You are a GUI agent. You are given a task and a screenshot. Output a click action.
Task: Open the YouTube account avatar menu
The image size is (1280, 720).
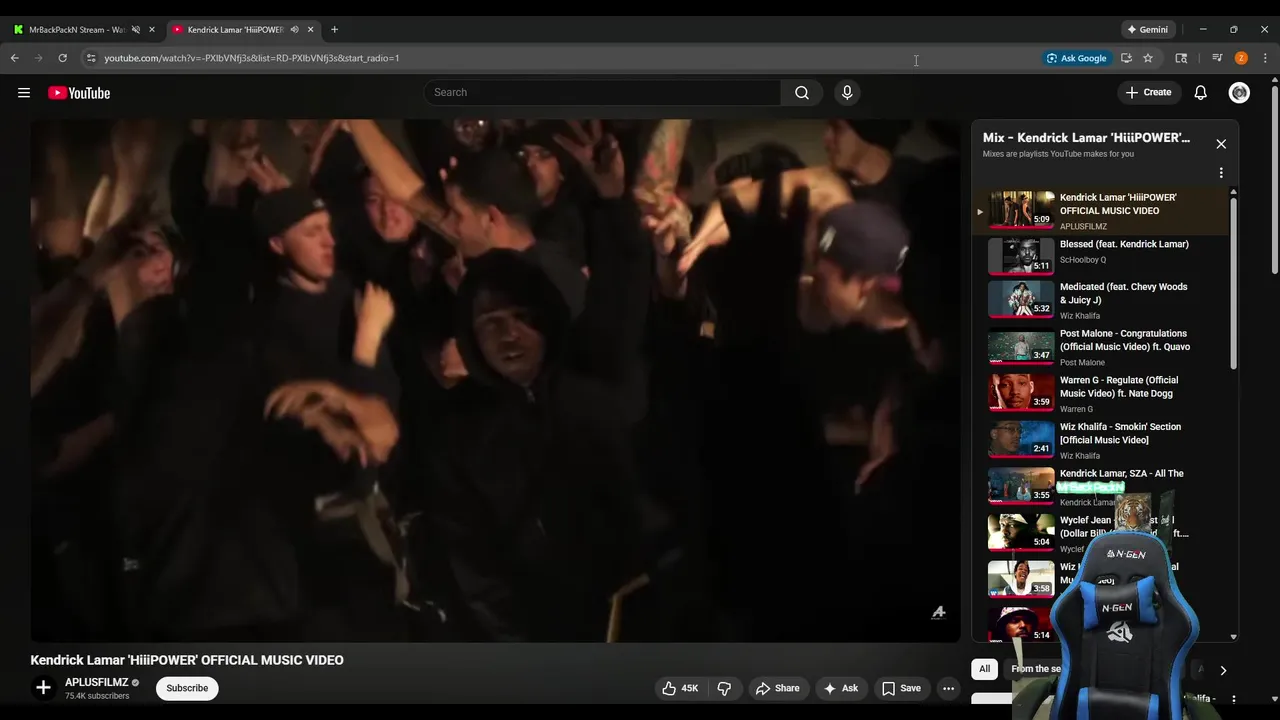tap(1239, 93)
